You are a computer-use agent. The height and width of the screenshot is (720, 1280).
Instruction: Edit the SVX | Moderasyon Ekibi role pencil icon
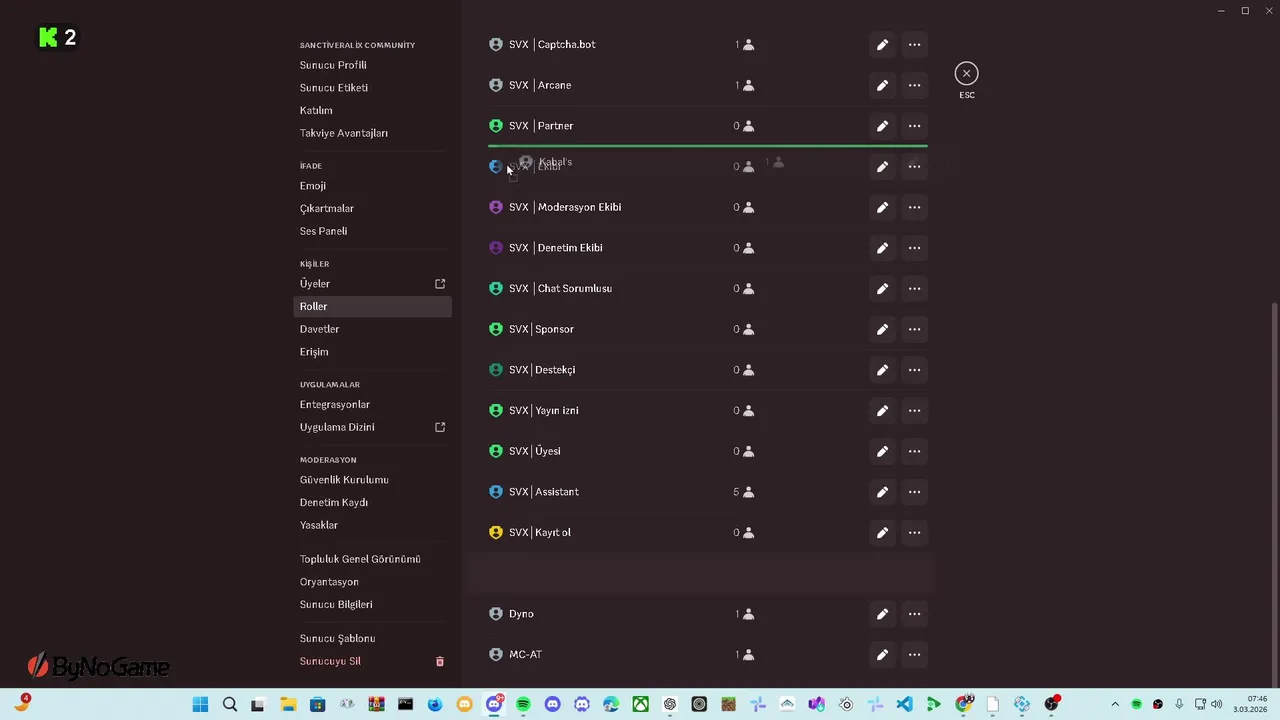coord(882,207)
